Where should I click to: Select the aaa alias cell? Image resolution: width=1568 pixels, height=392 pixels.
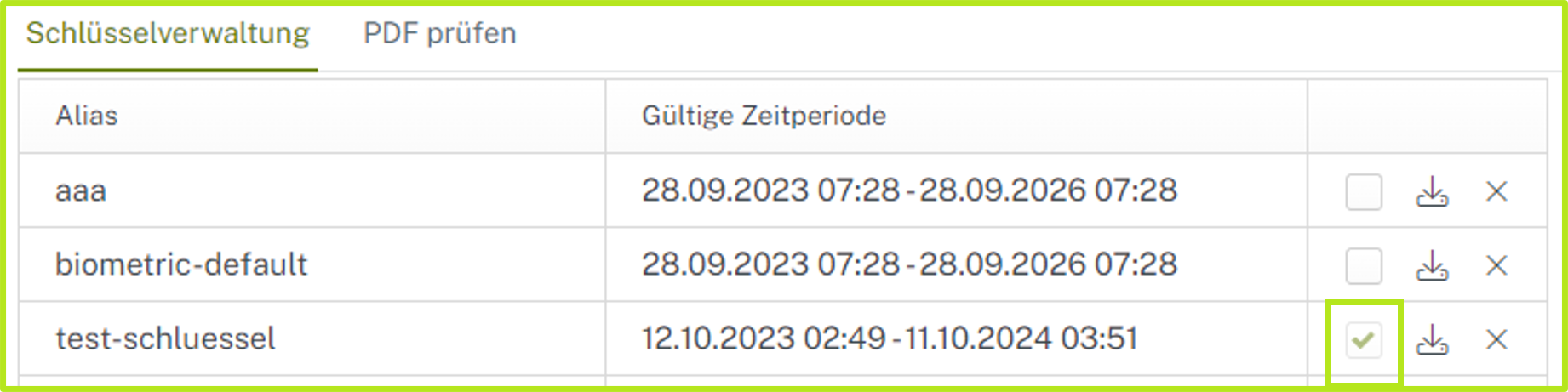point(81,191)
